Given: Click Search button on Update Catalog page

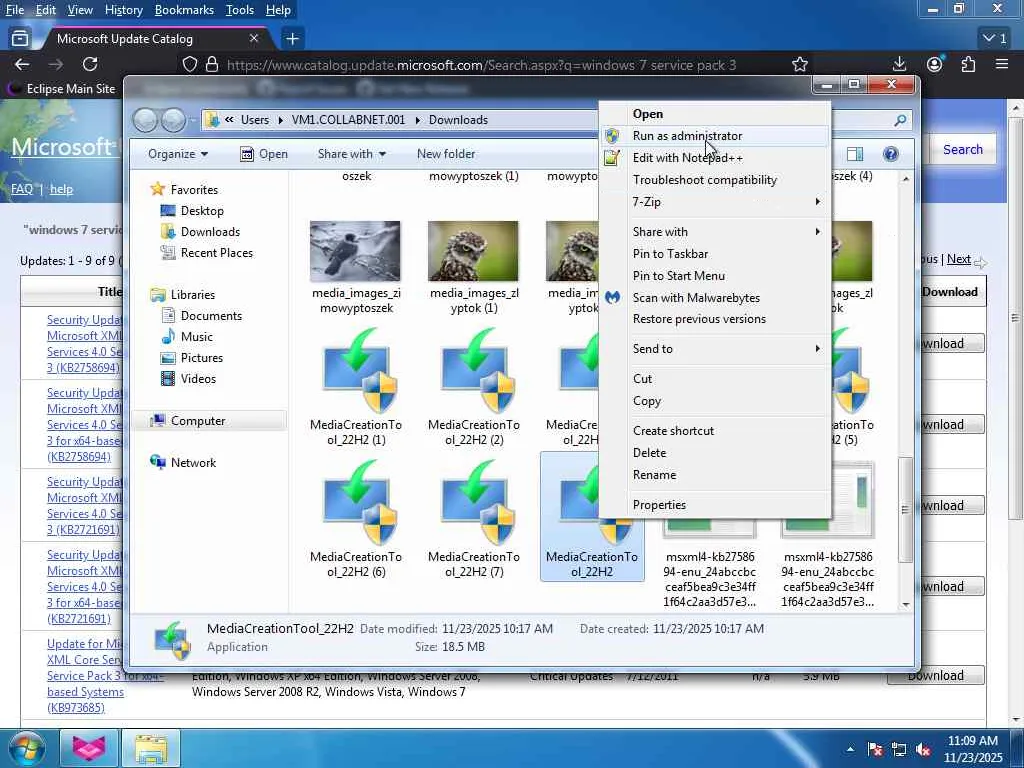Looking at the screenshot, I should coord(963,150).
